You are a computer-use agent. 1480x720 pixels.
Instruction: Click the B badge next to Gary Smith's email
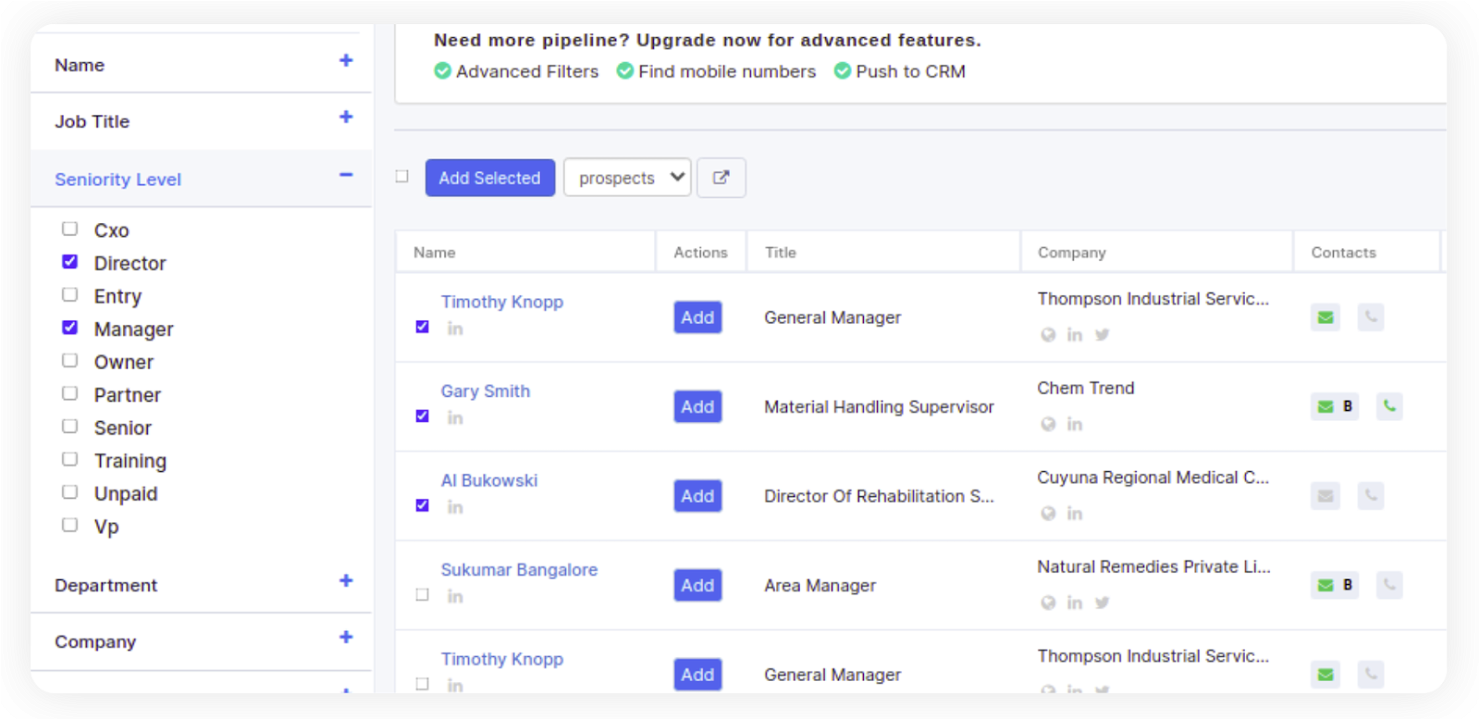pos(1347,406)
